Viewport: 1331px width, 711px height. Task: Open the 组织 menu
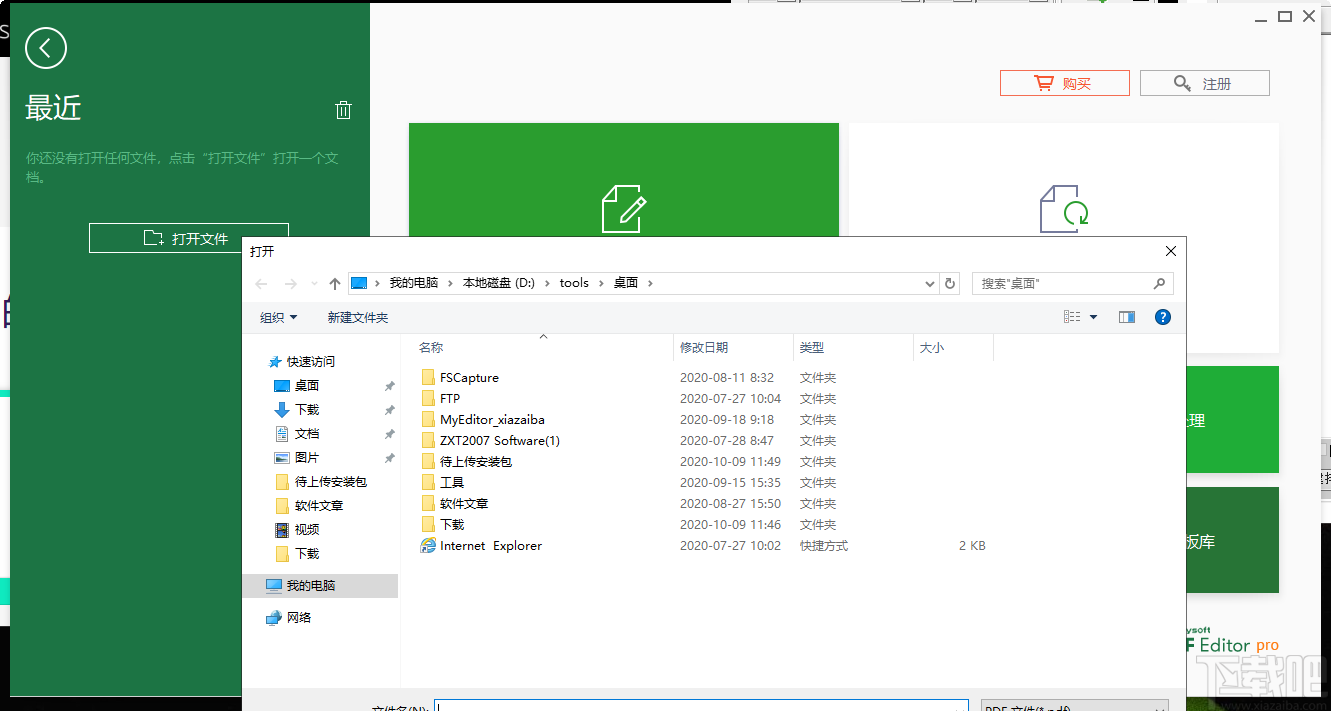pyautogui.click(x=279, y=317)
